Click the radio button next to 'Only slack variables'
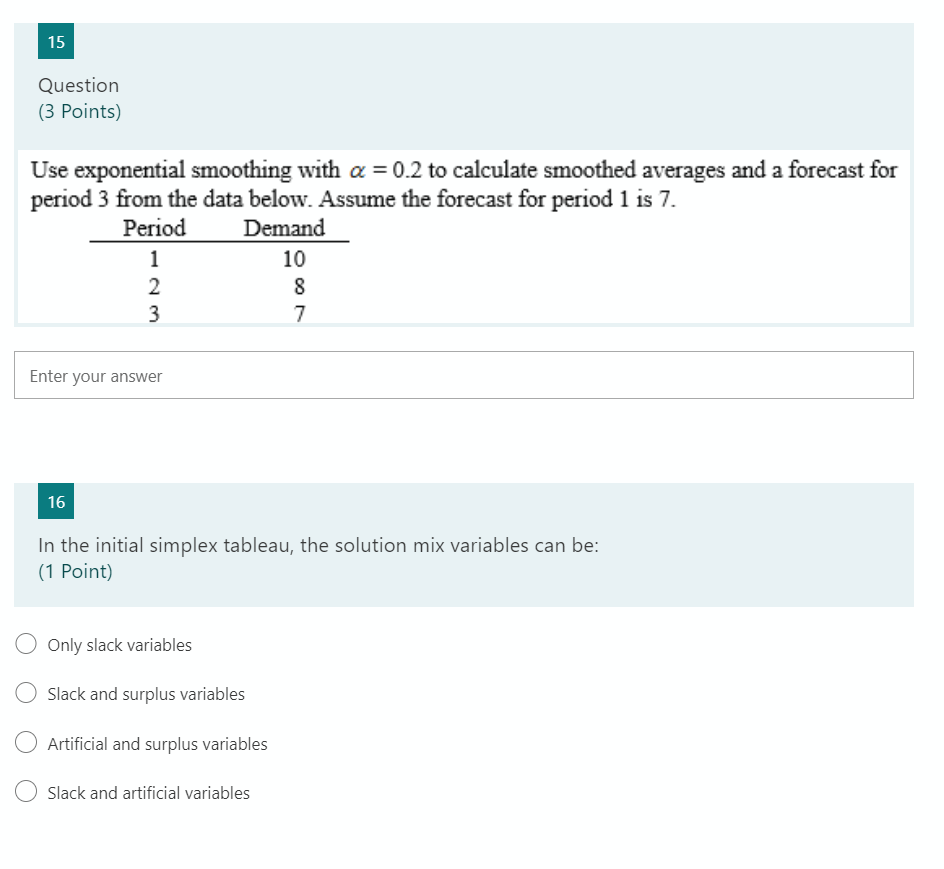The height and width of the screenshot is (869, 944). (26, 643)
